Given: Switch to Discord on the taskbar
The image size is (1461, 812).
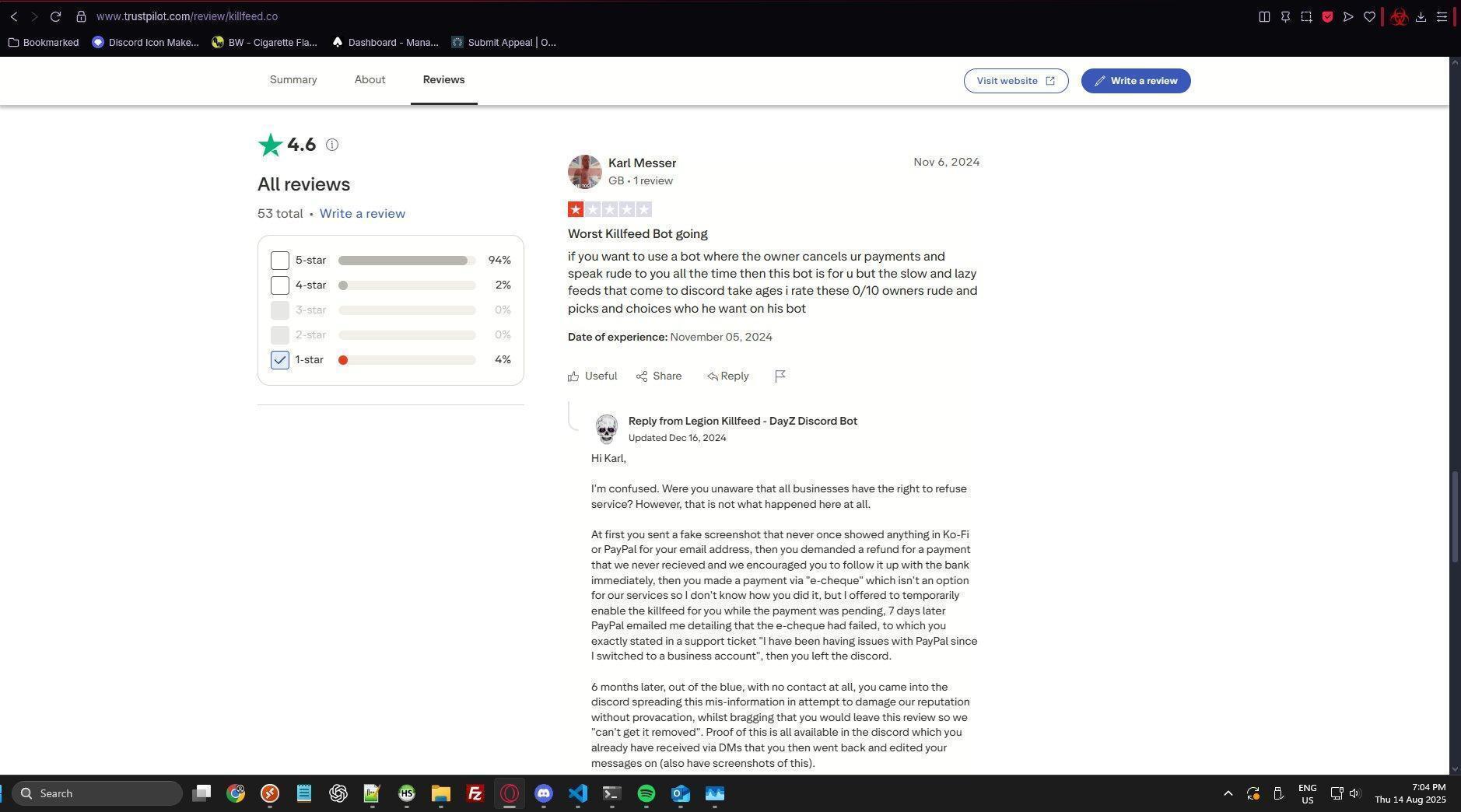Looking at the screenshot, I should click(544, 793).
